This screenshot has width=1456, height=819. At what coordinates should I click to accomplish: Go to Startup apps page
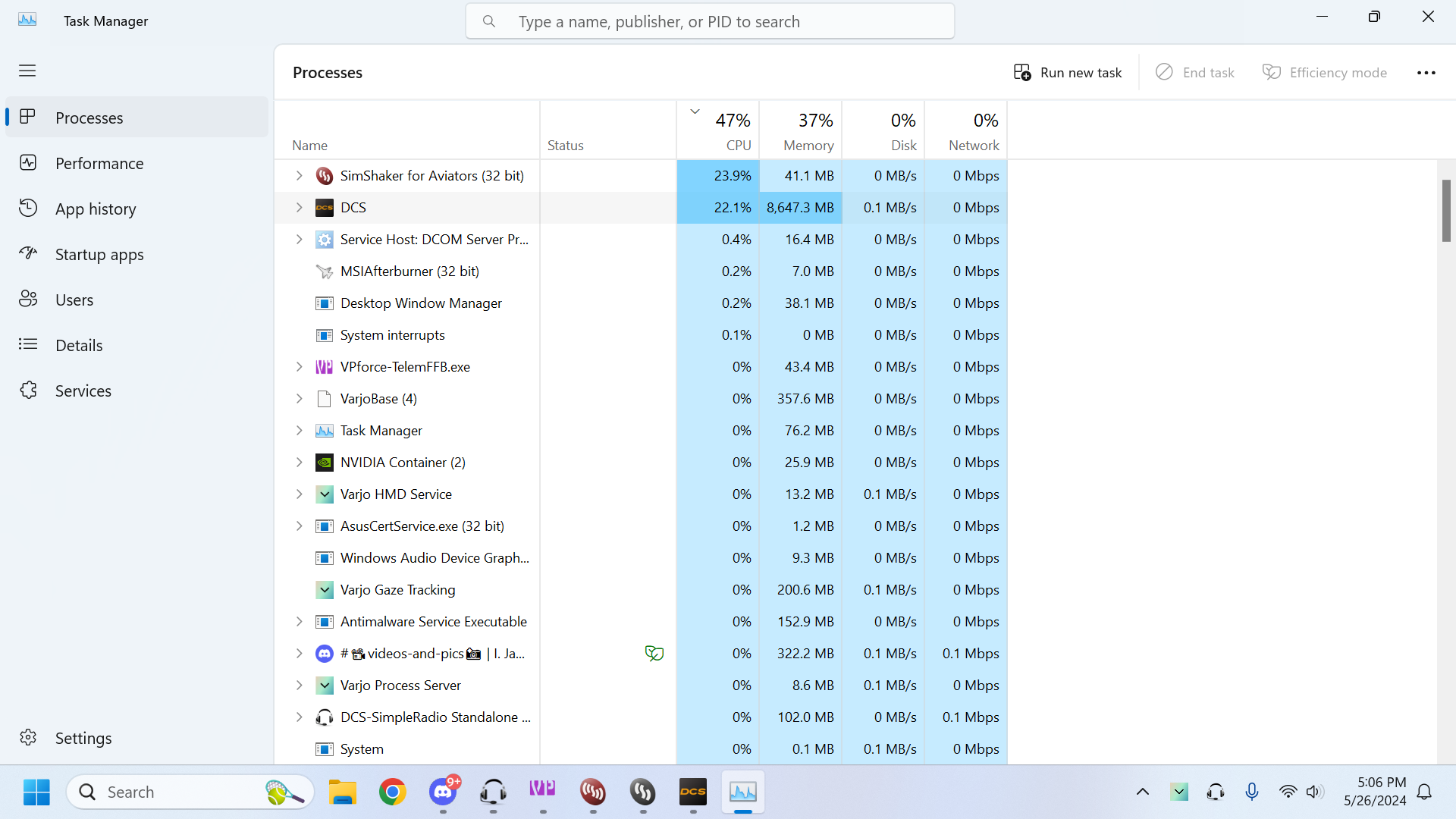point(136,254)
